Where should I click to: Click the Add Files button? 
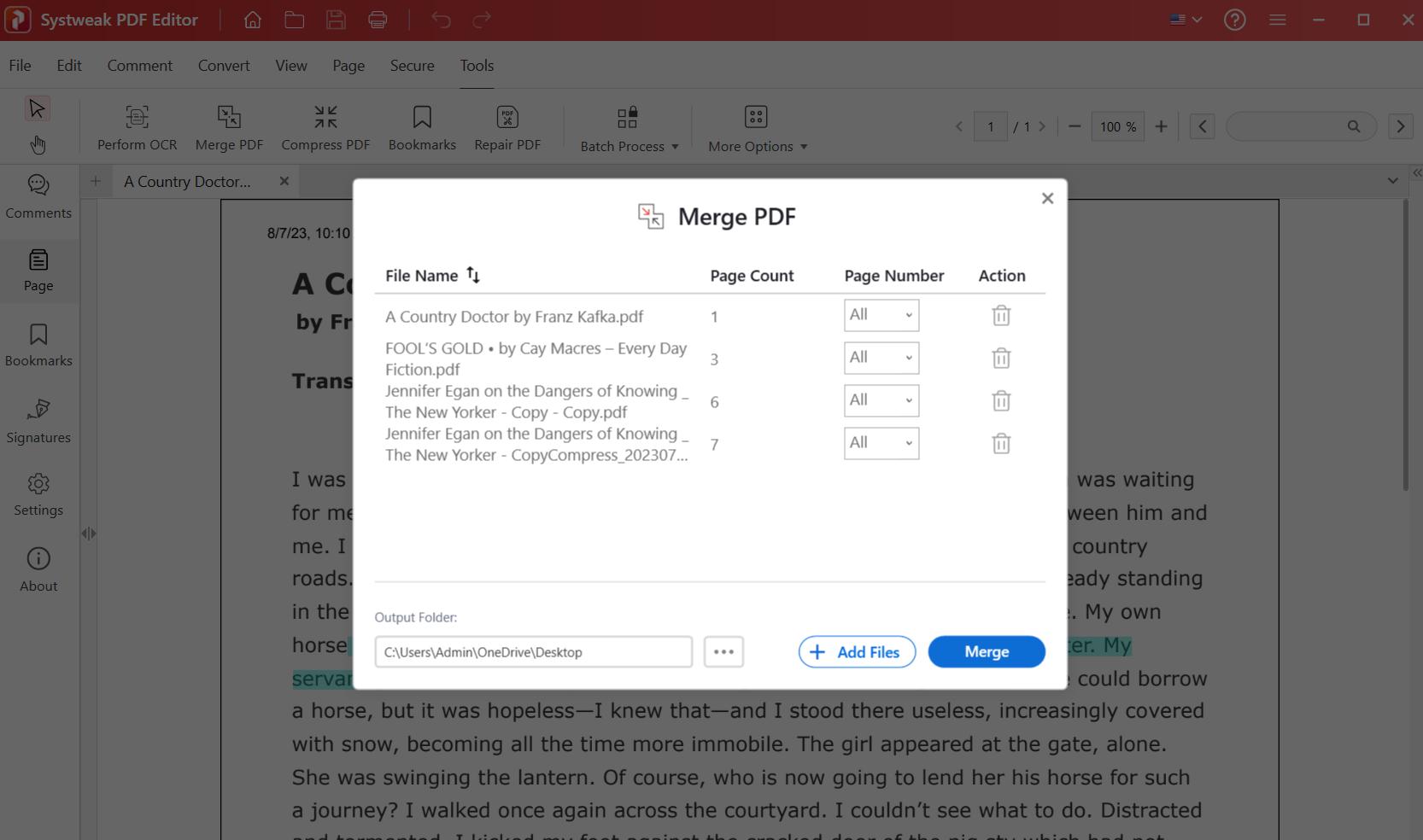click(856, 651)
